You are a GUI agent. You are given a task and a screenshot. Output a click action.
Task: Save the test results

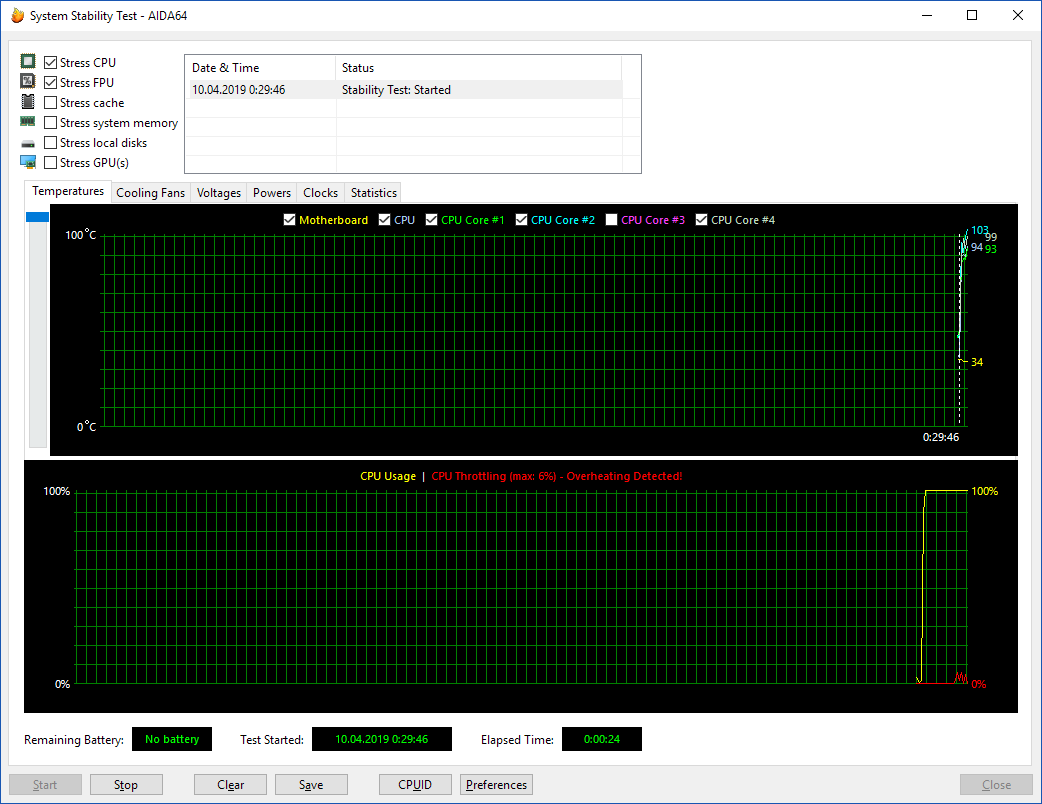(x=311, y=785)
